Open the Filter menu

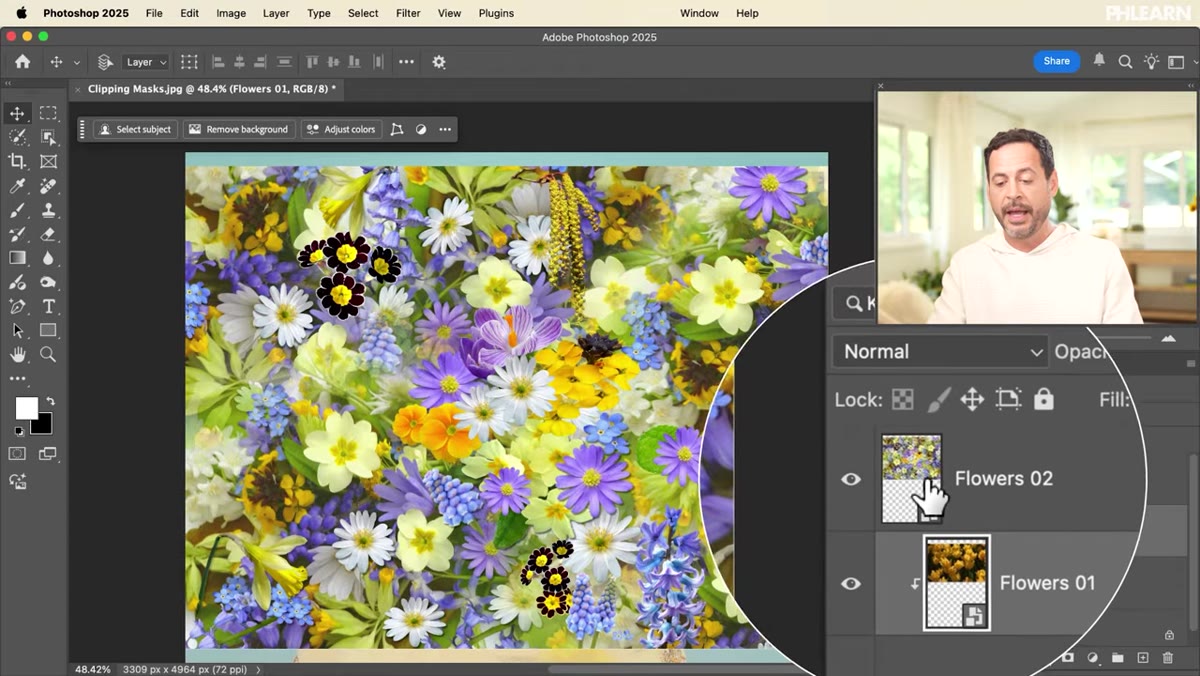(x=408, y=13)
